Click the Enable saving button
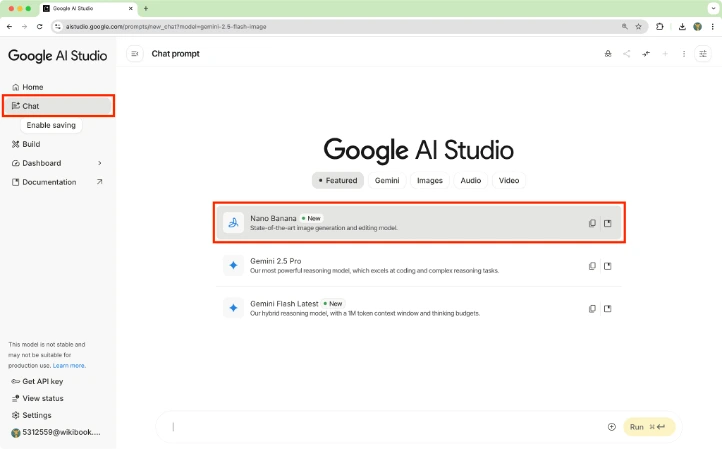Screen dimensions: 722x450 51,125
